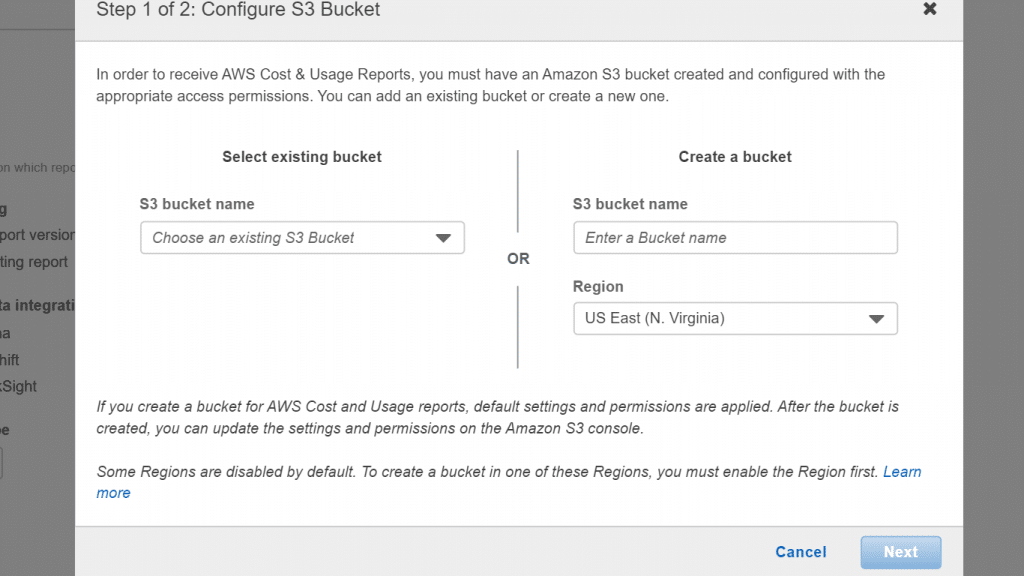Open the Region dropdown showing US East
The width and height of the screenshot is (1024, 576).
tap(735, 319)
